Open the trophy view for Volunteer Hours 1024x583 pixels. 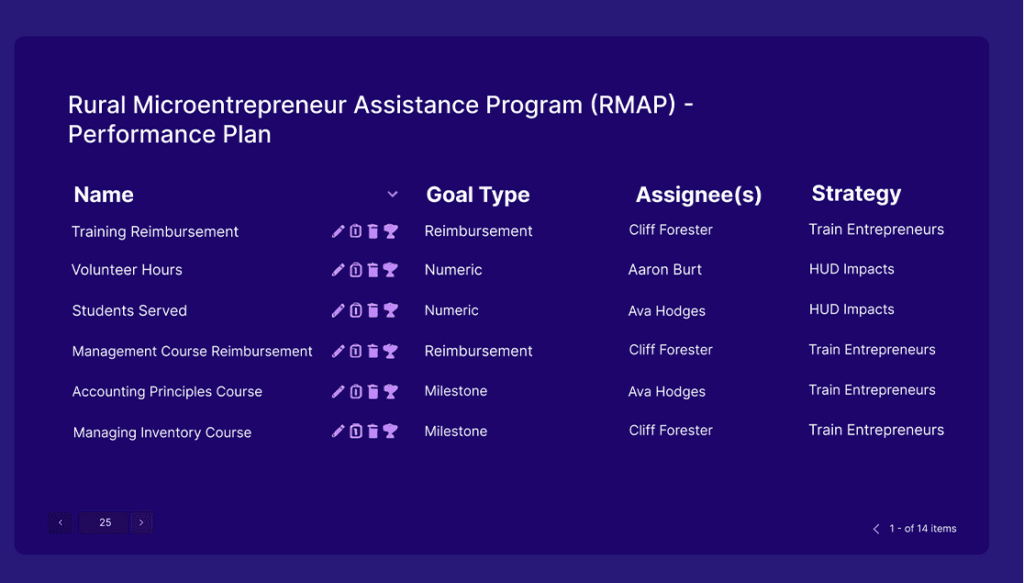390,270
